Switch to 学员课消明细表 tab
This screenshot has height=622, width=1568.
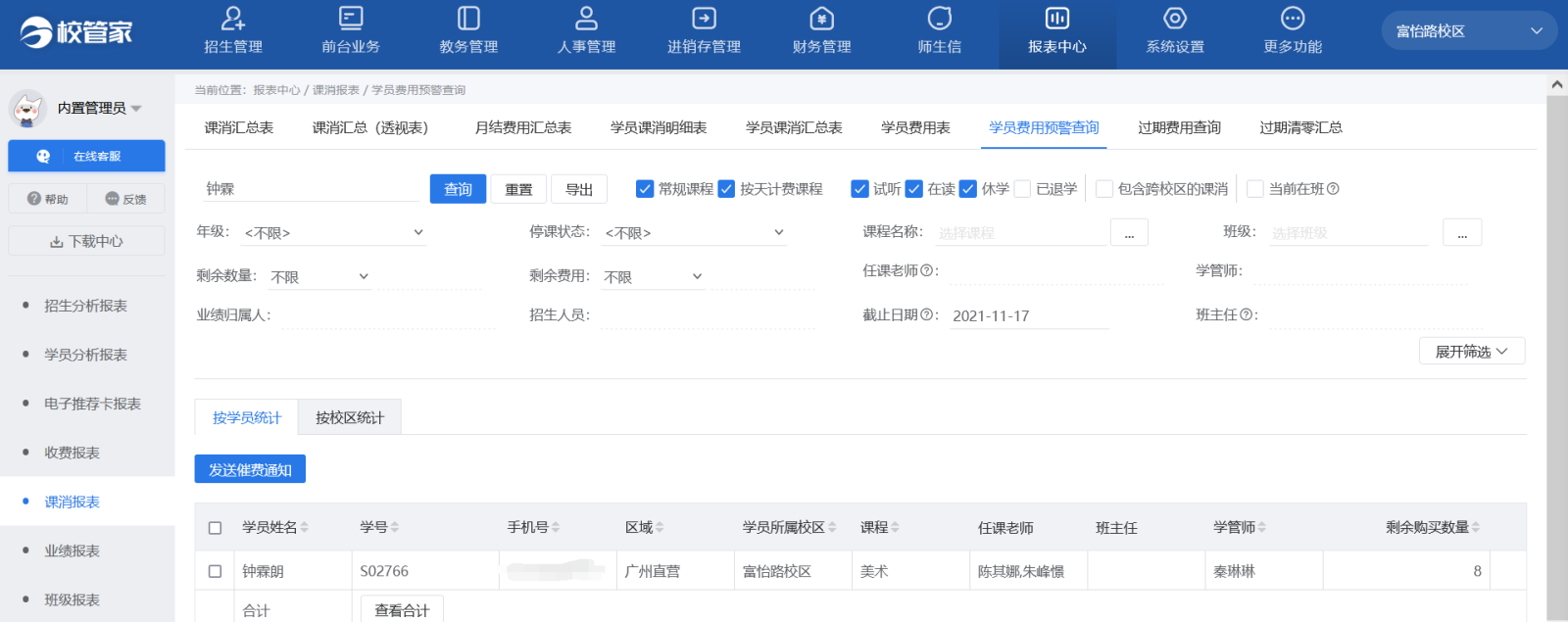point(659,127)
